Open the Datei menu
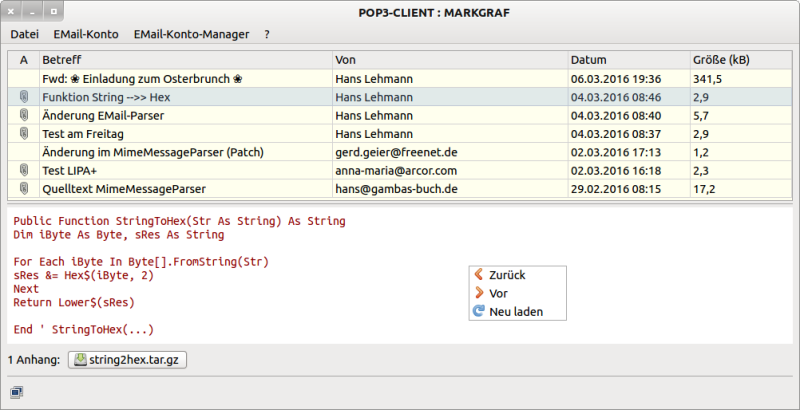Image resolution: width=800 pixels, height=410 pixels. coord(24,34)
